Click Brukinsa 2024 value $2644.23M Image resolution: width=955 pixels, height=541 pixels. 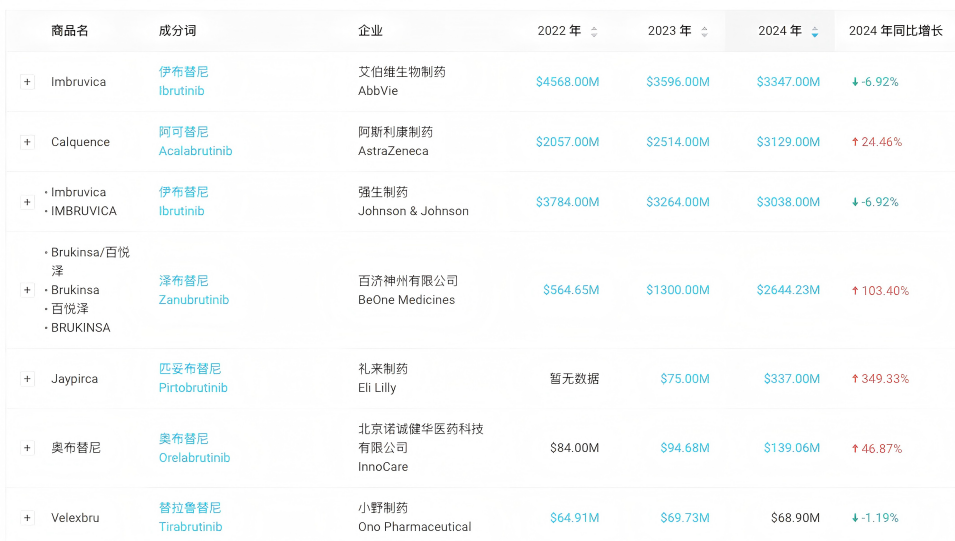click(788, 290)
